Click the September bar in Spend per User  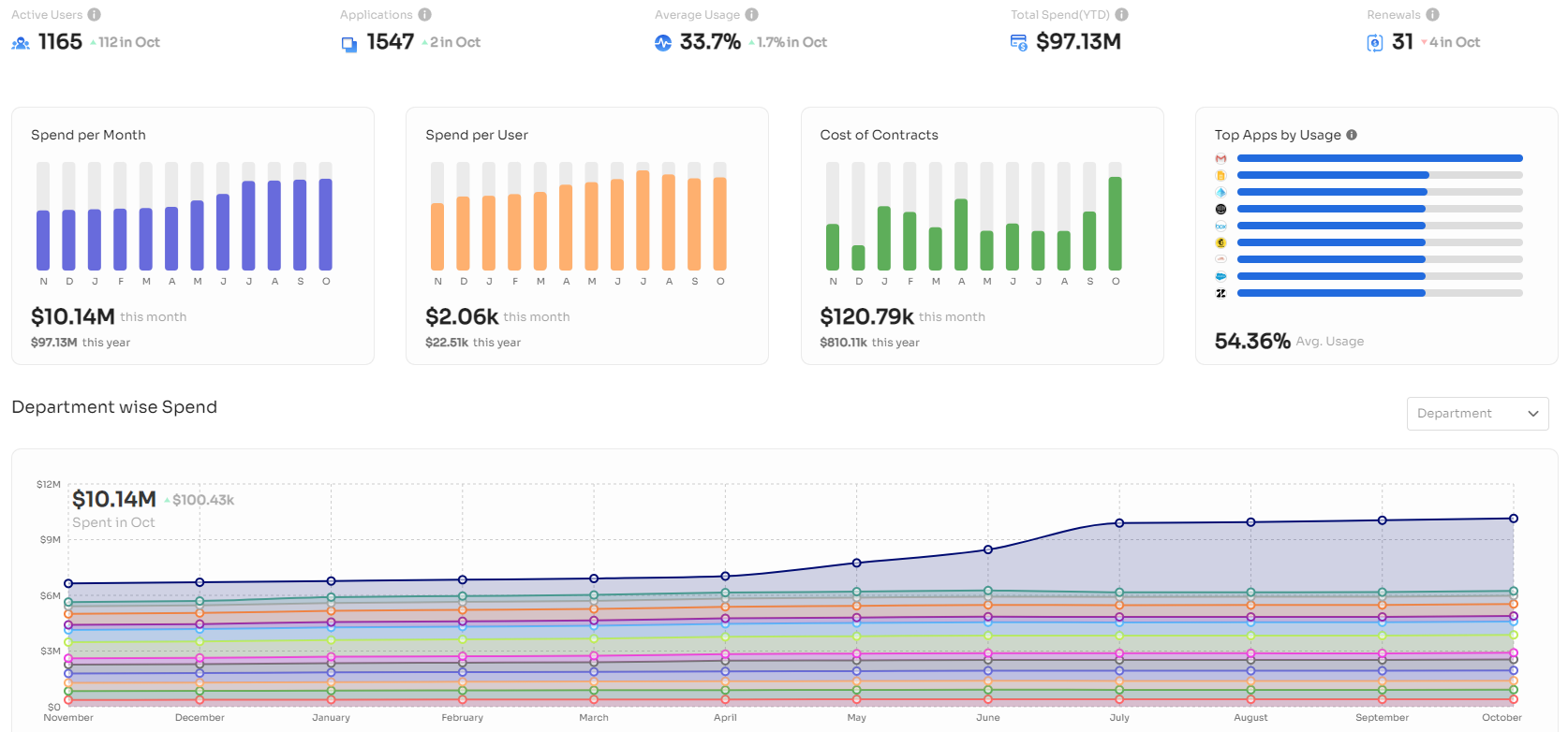click(694, 225)
